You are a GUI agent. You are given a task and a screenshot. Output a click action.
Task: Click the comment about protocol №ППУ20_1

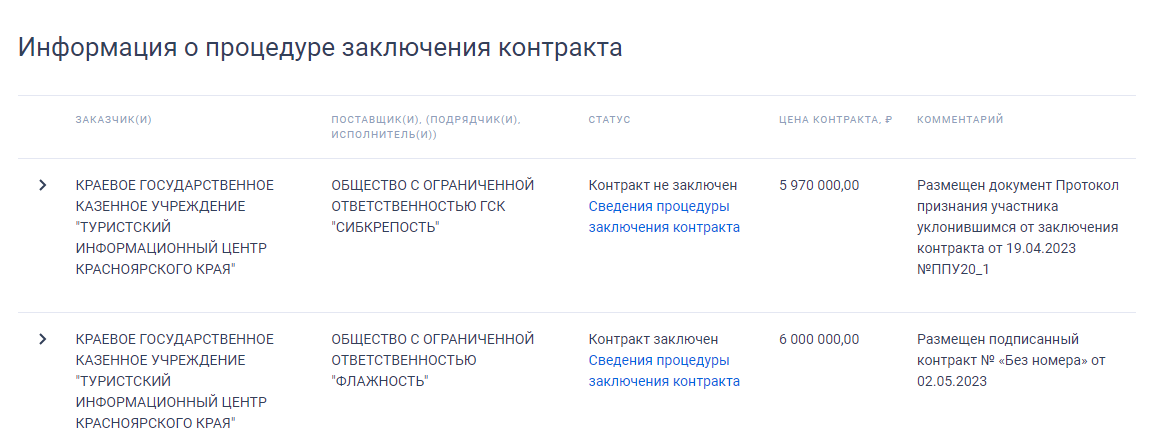point(1016,227)
